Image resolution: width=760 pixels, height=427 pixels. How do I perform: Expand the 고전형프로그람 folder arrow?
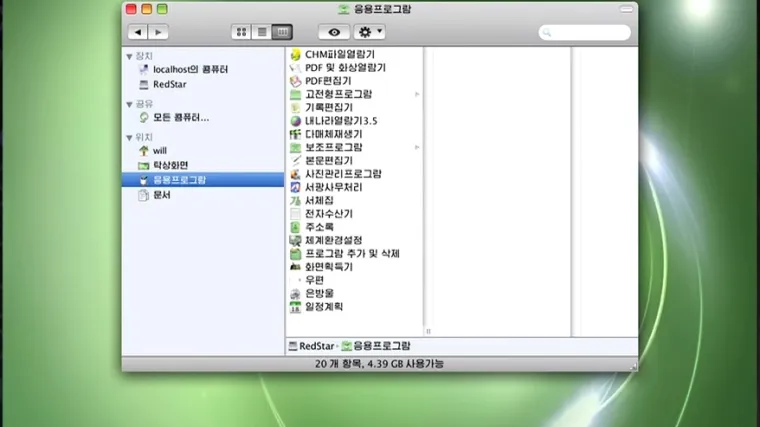417,94
